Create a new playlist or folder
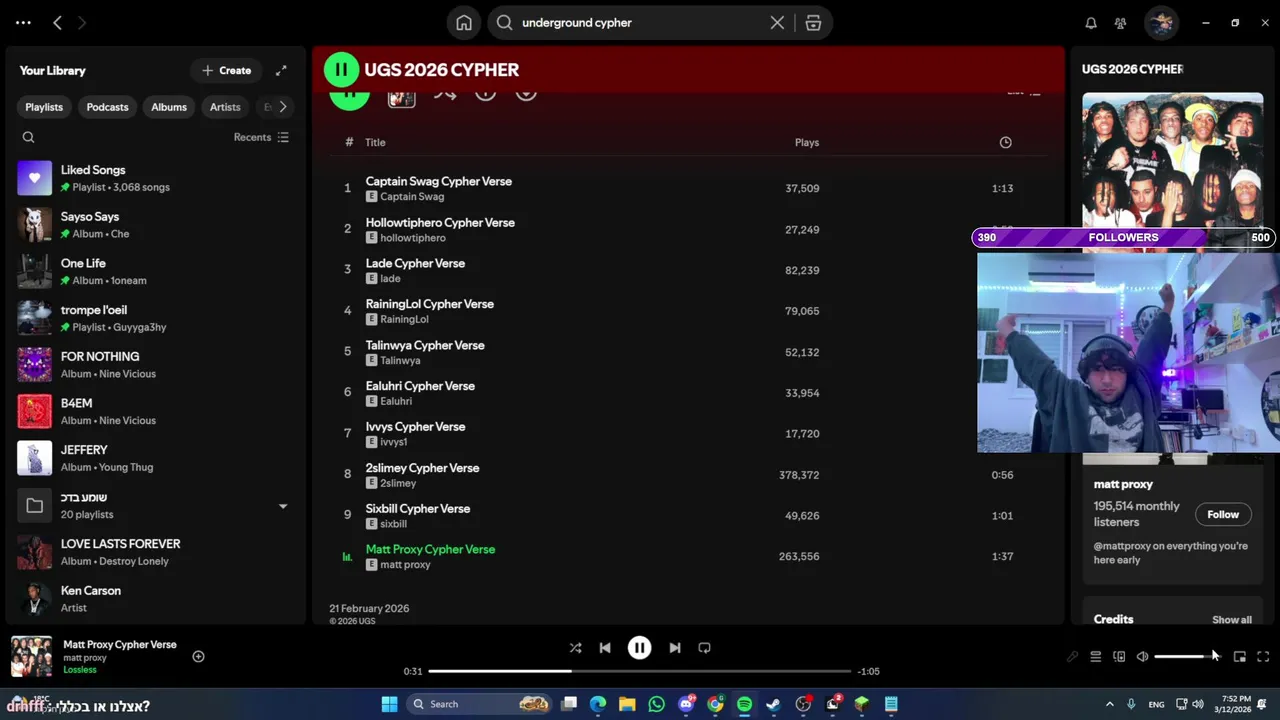1280x720 pixels. pyautogui.click(x=226, y=70)
